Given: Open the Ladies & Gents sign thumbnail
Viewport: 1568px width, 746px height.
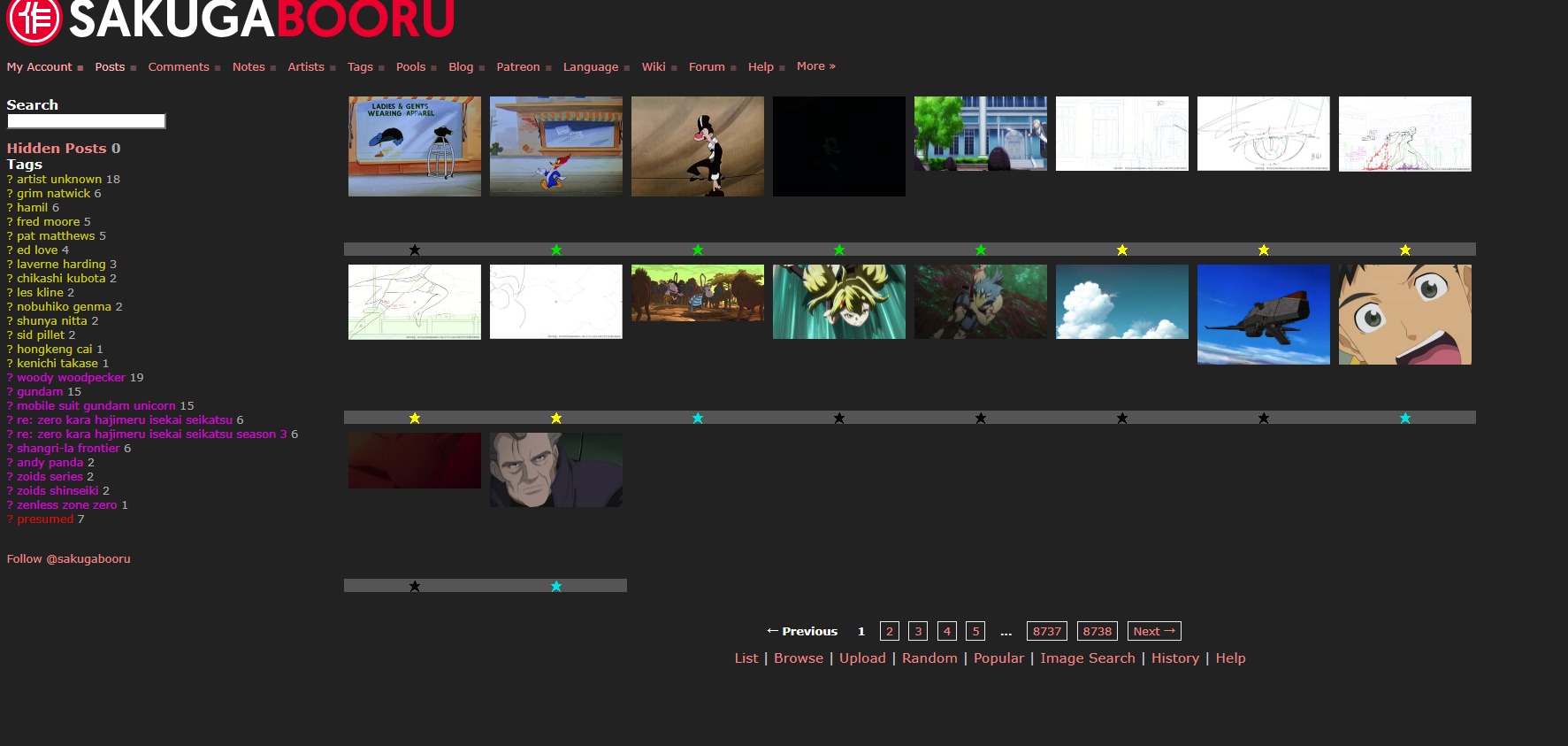Looking at the screenshot, I should click(x=415, y=146).
